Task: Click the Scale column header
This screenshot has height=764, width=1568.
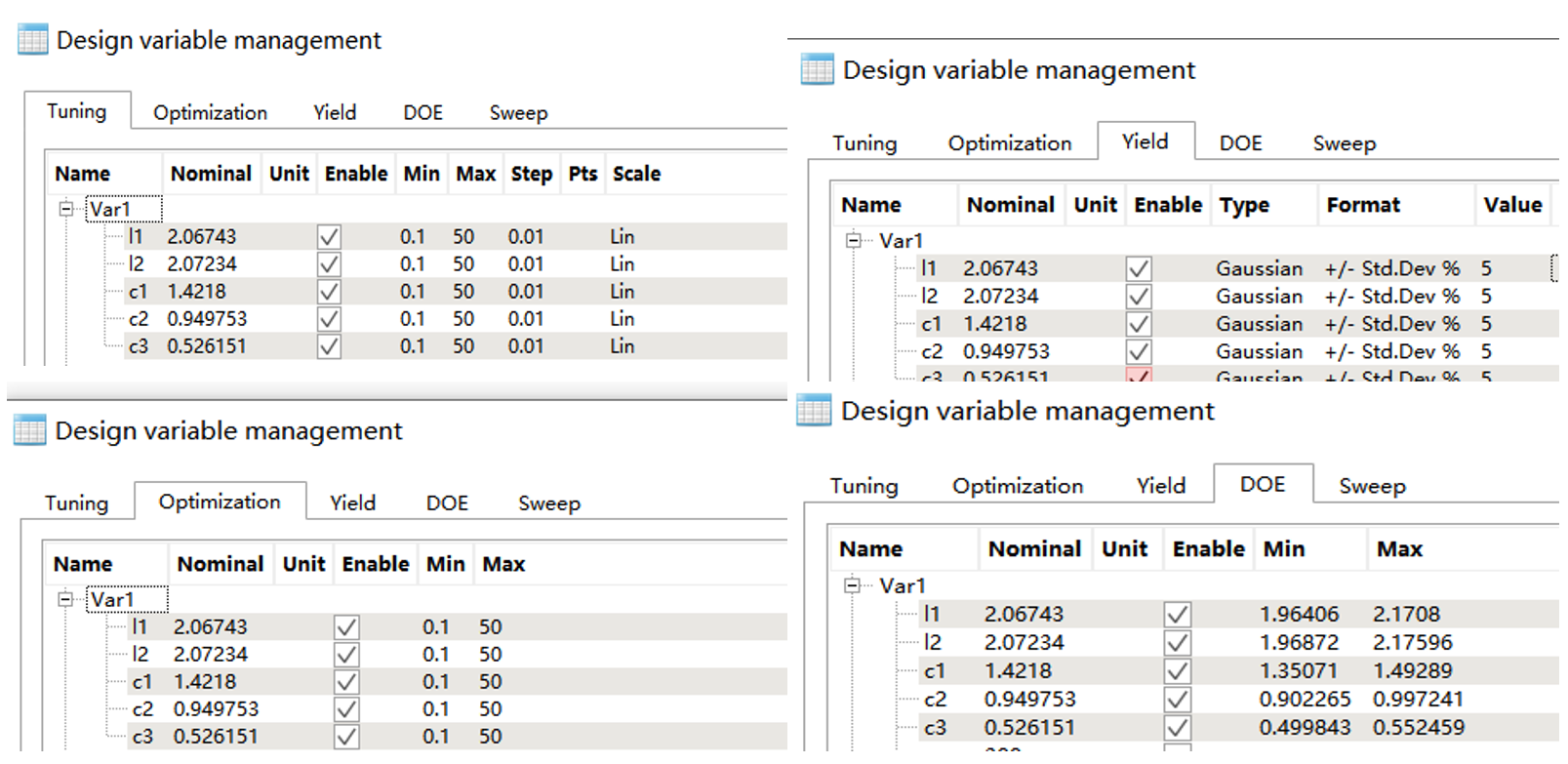Action: click(636, 174)
